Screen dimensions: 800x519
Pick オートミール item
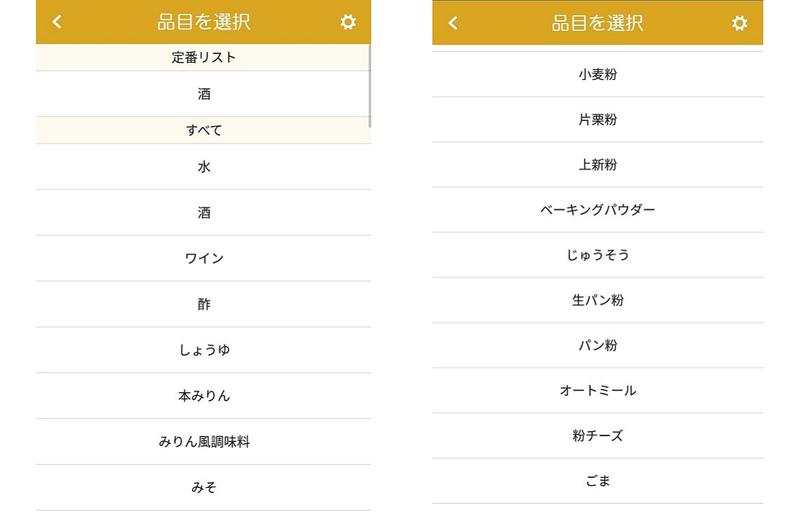tap(597, 390)
